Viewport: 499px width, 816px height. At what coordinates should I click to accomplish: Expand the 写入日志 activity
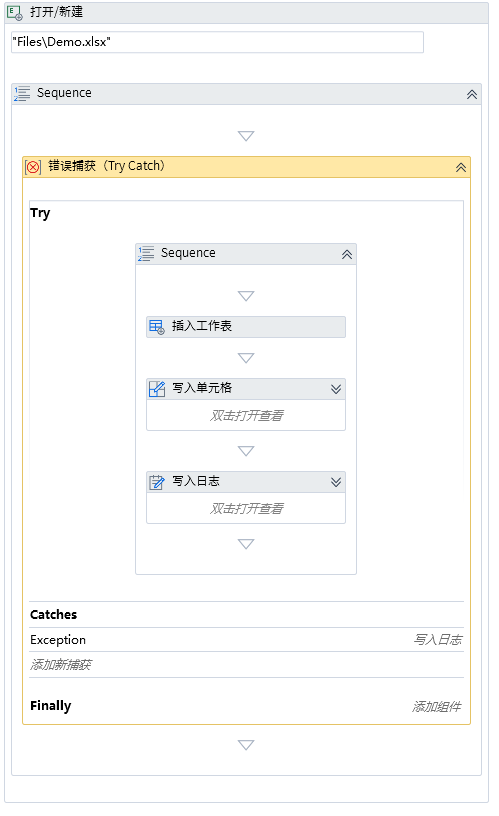click(336, 482)
